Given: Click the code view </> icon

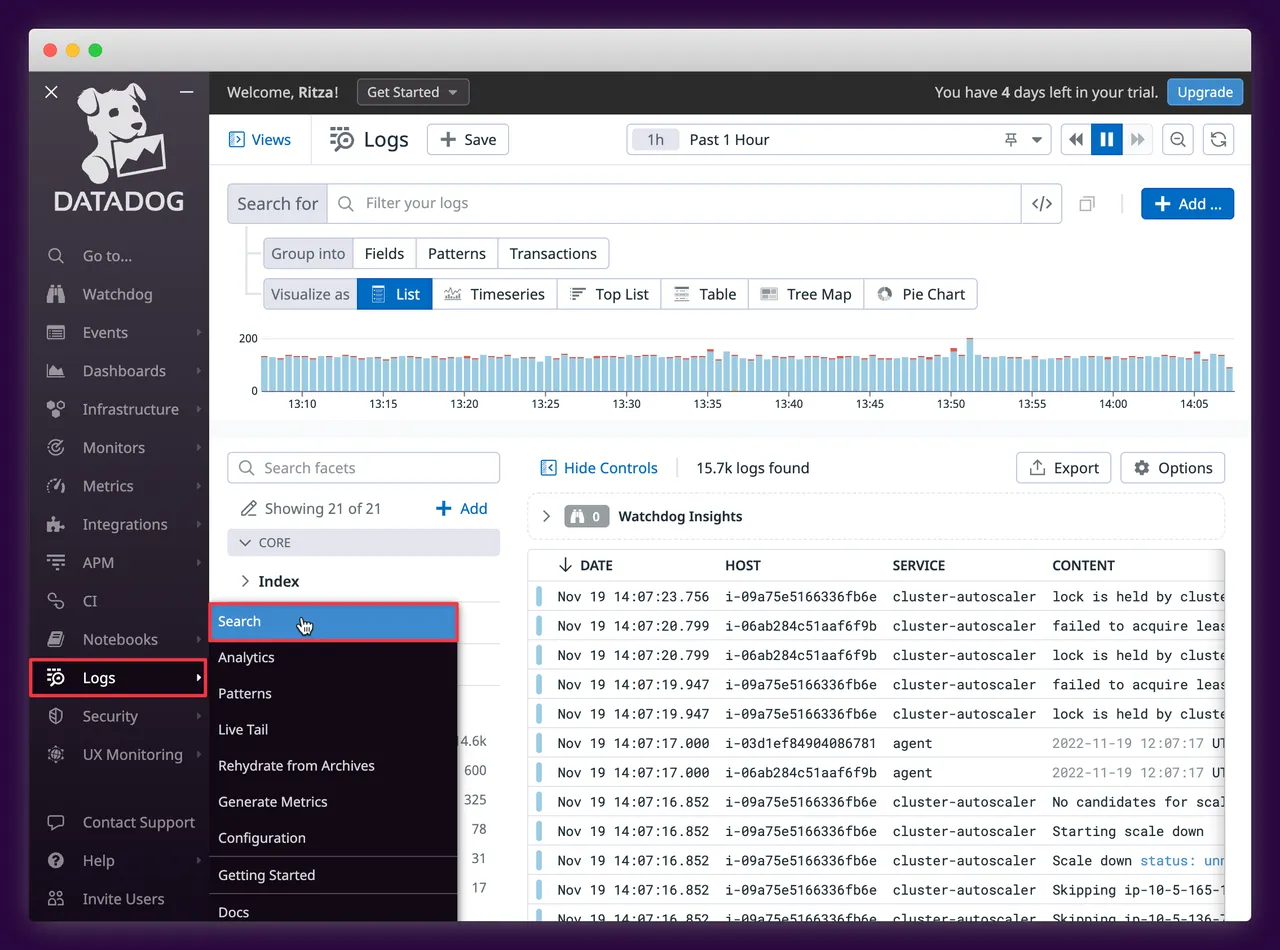Looking at the screenshot, I should 1041,204.
